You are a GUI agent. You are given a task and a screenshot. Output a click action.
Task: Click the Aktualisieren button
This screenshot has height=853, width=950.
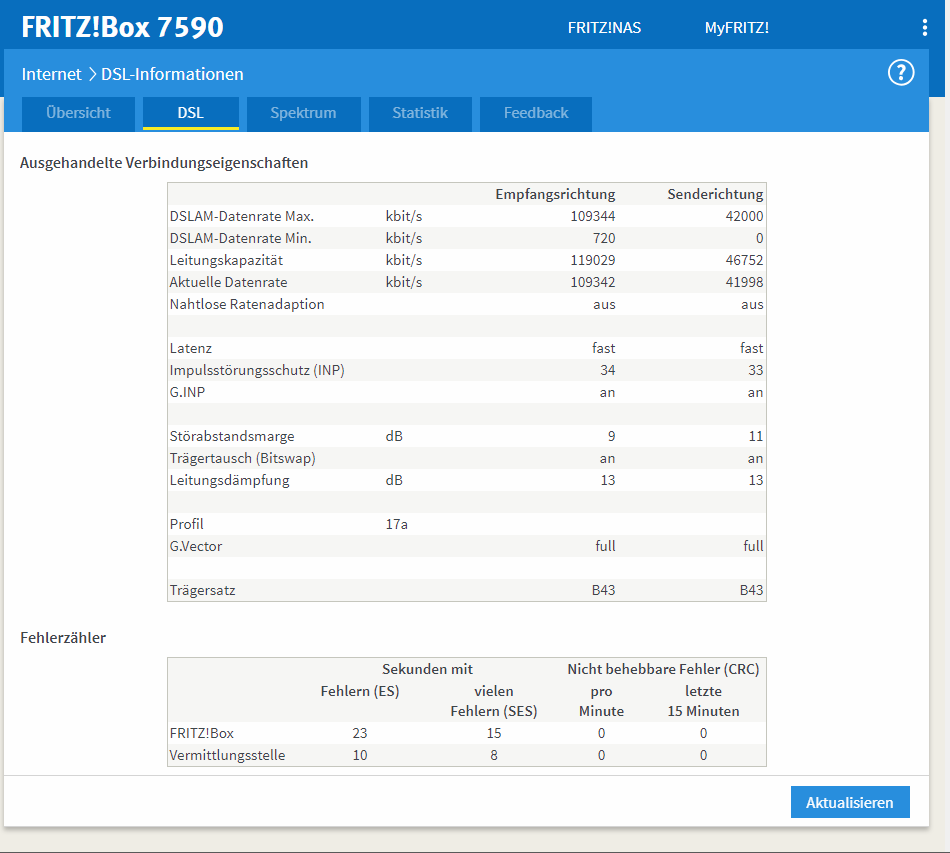tap(849, 802)
